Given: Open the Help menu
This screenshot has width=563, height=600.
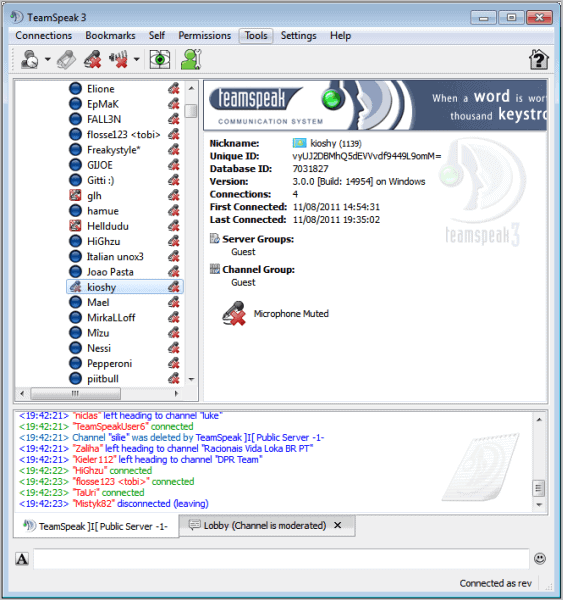Looking at the screenshot, I should pyautogui.click(x=341, y=36).
